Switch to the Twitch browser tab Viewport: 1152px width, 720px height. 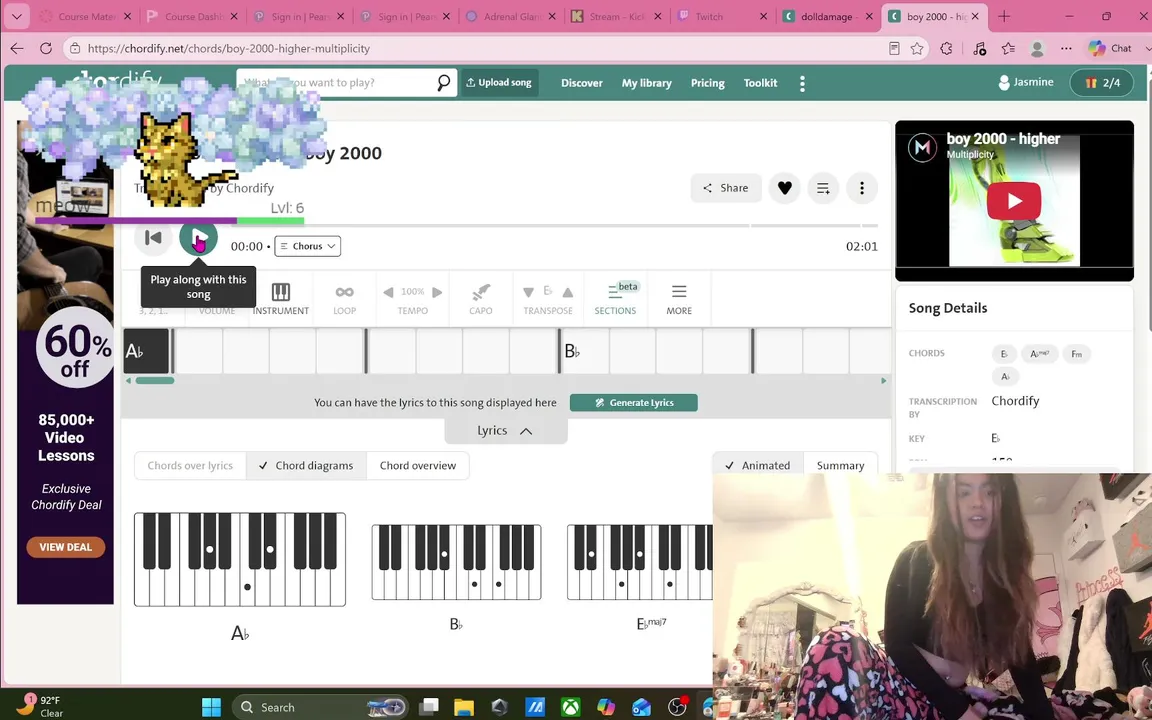coord(723,16)
